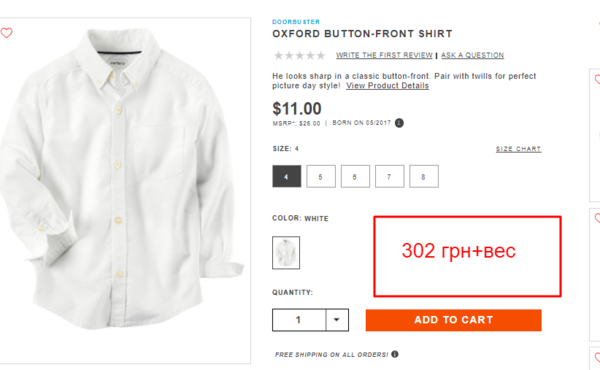Select size 5 option

[x=321, y=176]
